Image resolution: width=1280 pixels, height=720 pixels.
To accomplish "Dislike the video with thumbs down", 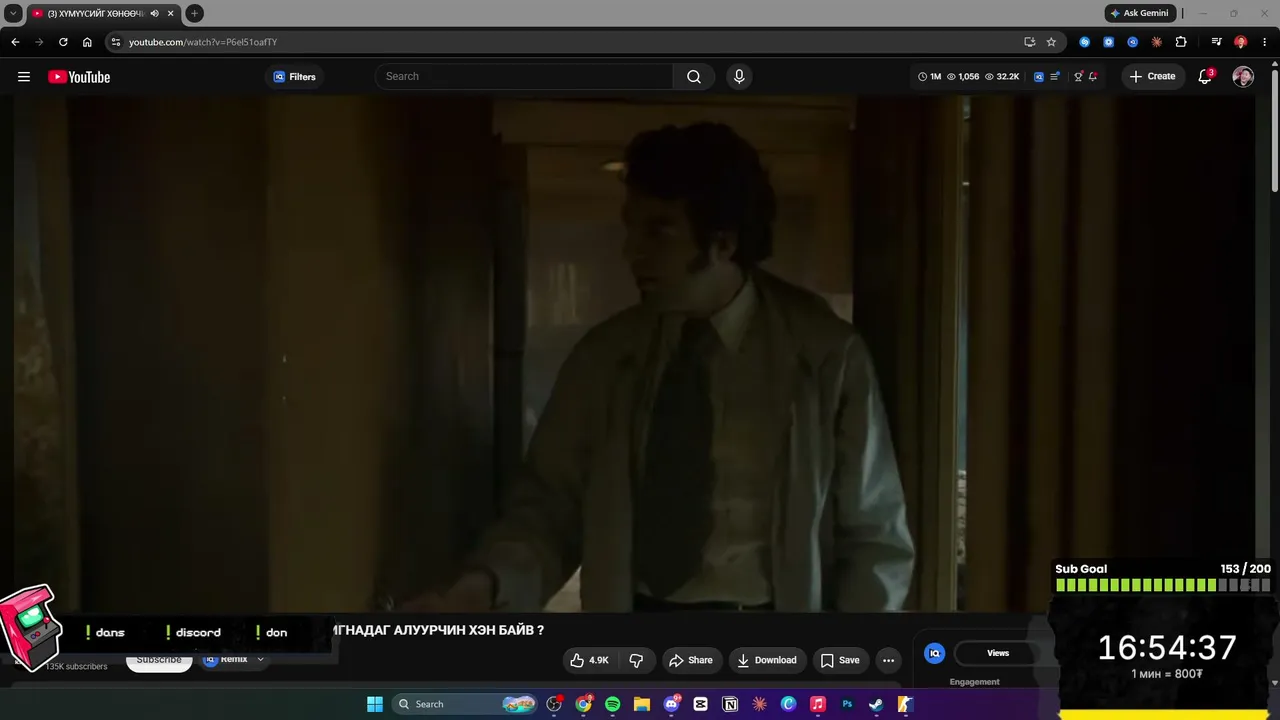I will (x=636, y=660).
